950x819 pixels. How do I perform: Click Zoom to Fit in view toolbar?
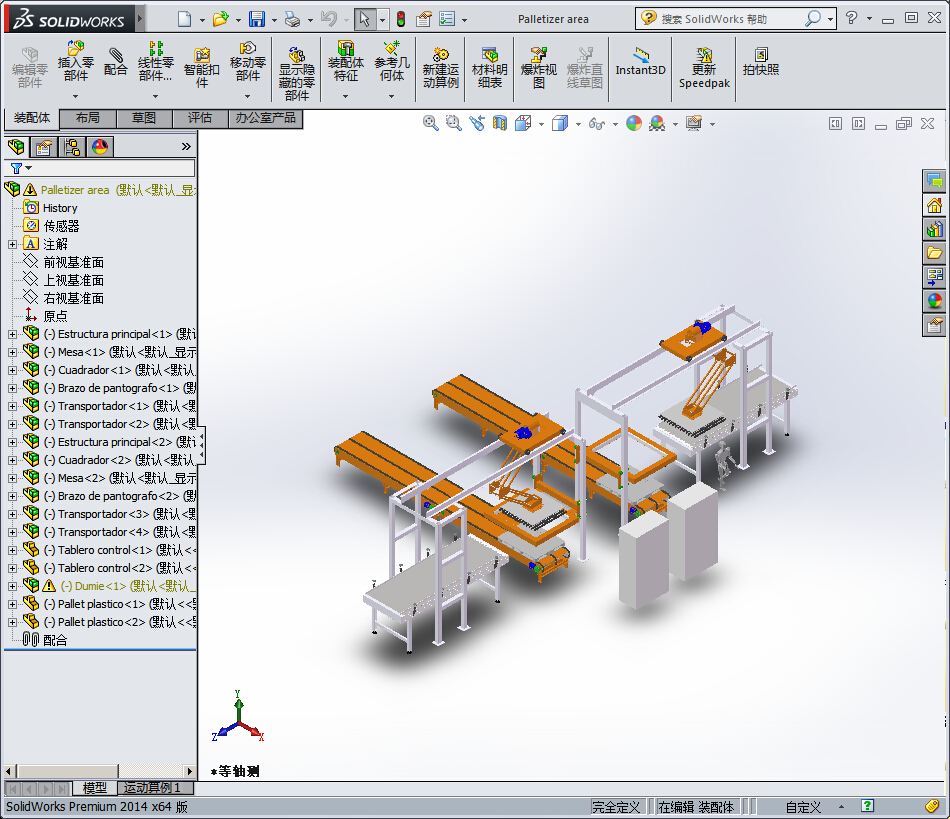tap(430, 124)
